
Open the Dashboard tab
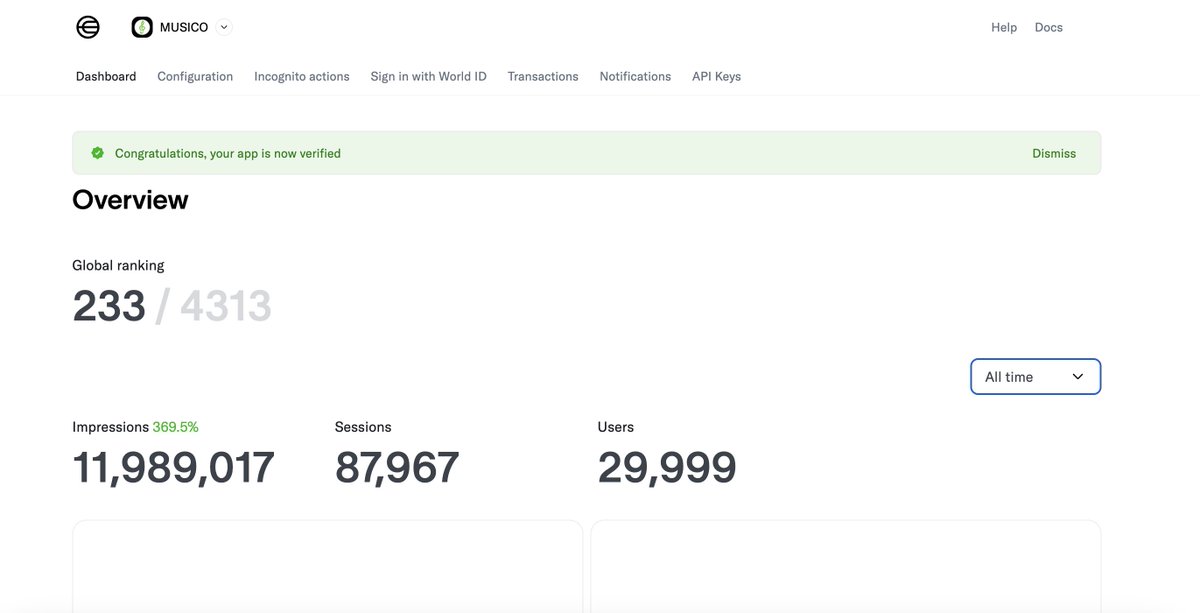tap(106, 76)
